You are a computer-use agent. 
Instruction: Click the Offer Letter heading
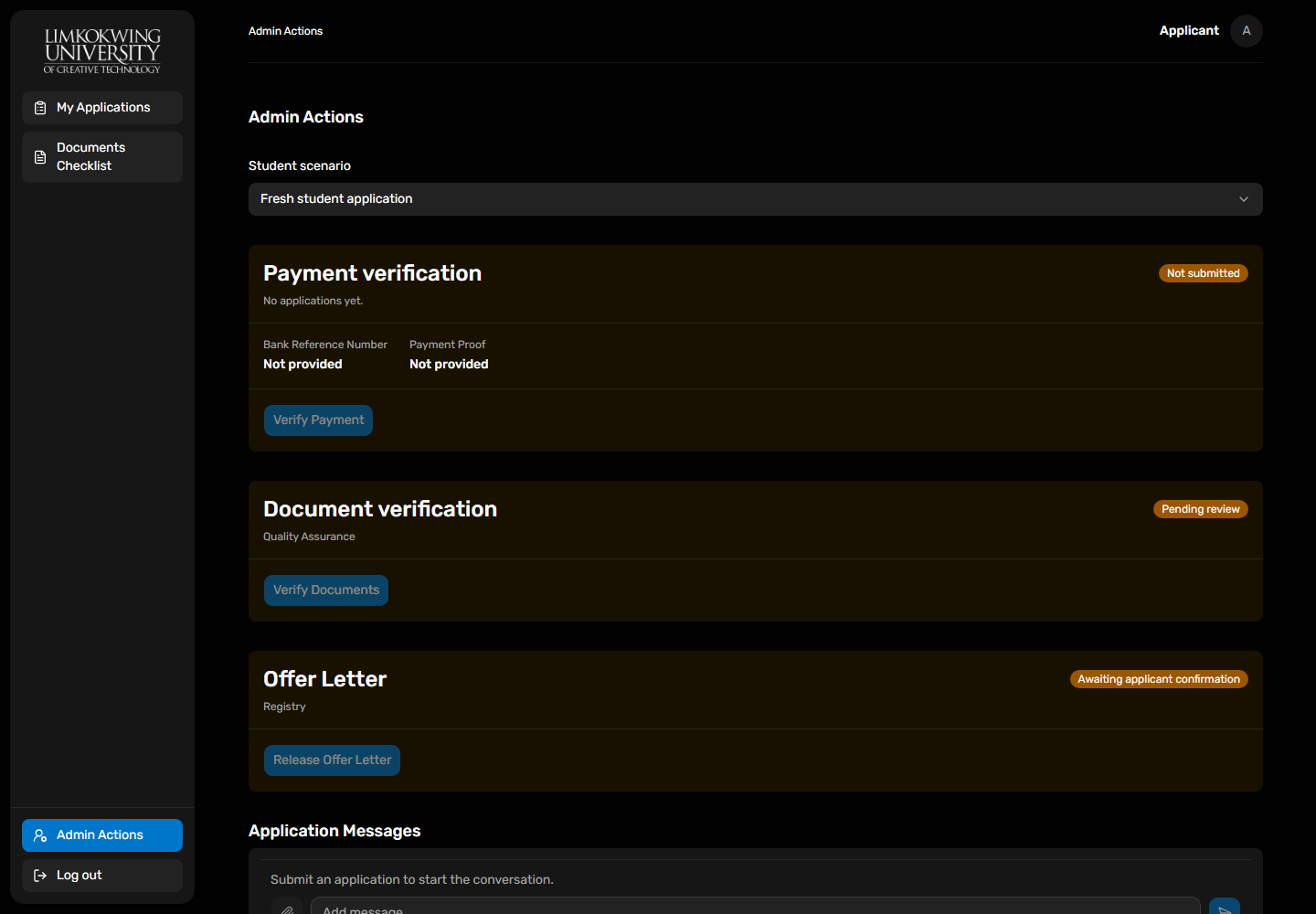324,679
